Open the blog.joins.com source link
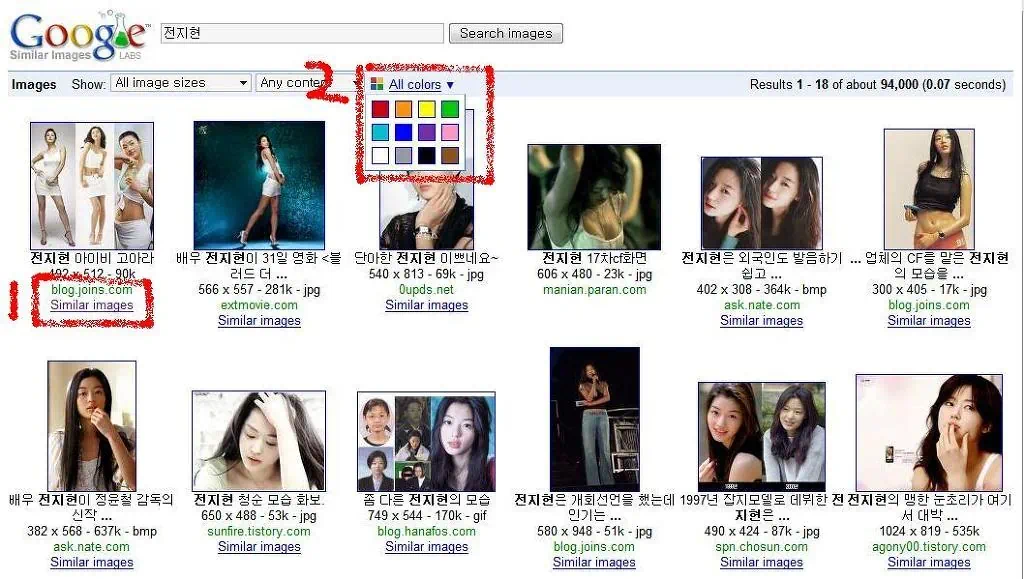 [91, 289]
